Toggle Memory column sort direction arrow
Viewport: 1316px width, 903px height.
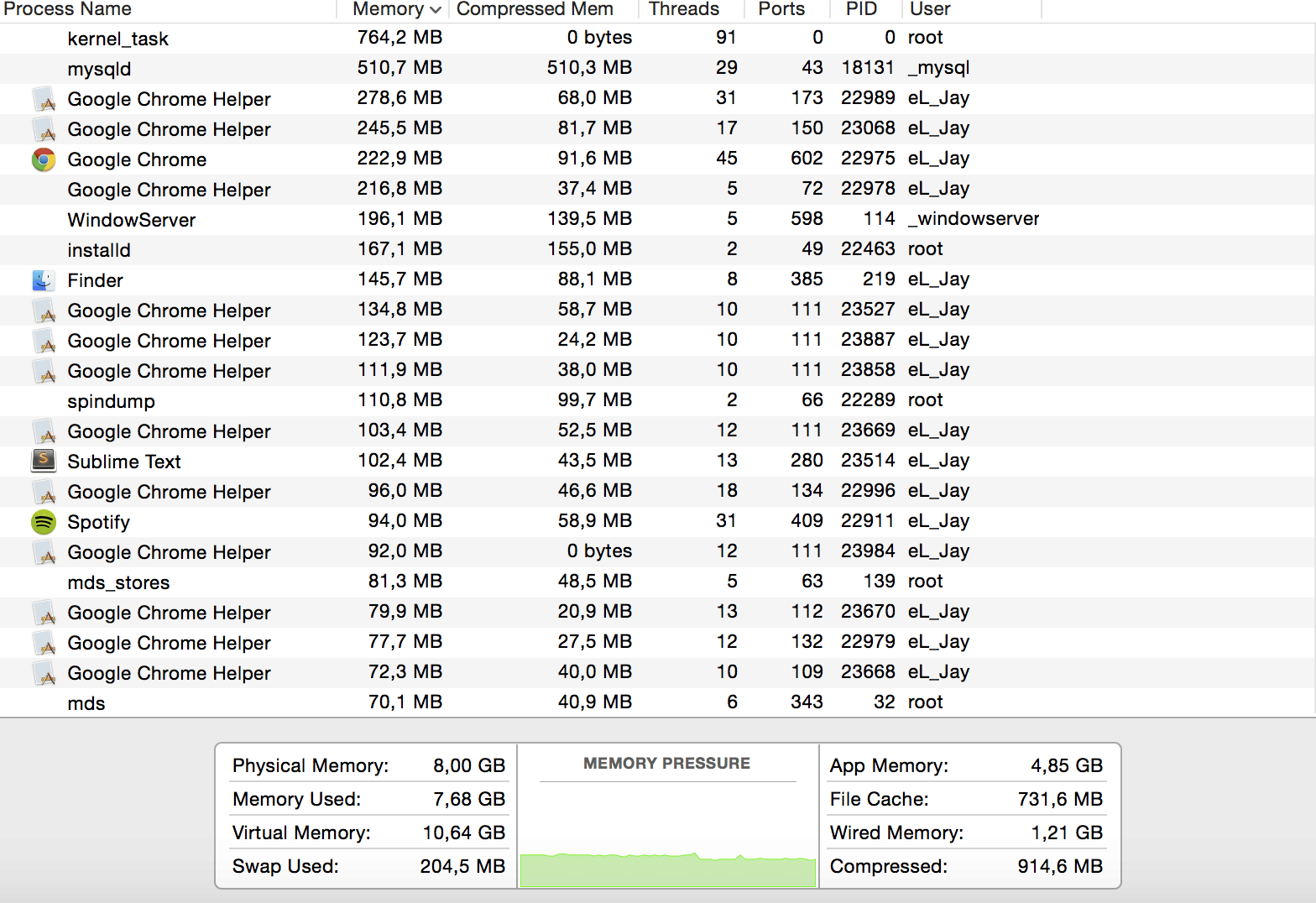pyautogui.click(x=435, y=10)
